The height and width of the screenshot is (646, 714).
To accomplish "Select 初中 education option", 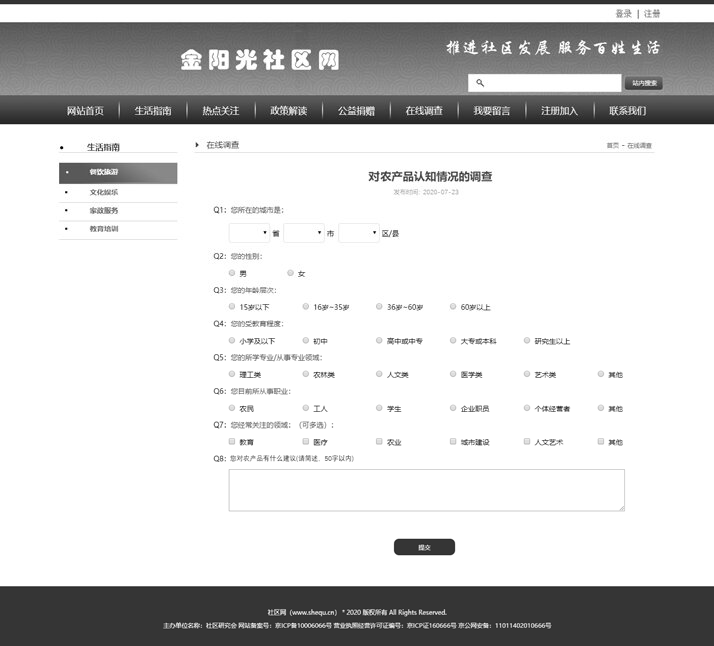I will 306,340.
